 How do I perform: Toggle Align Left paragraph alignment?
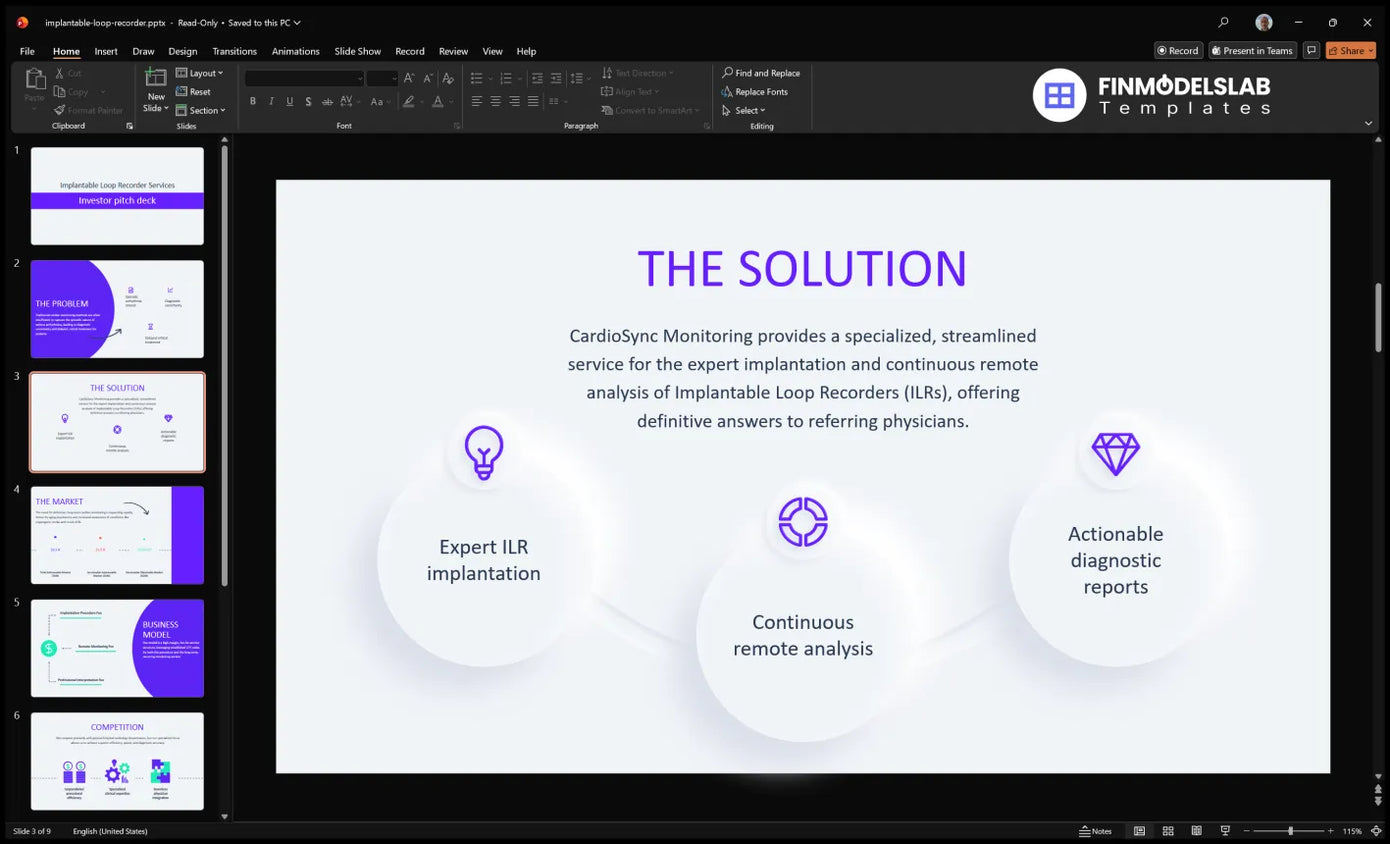click(476, 101)
